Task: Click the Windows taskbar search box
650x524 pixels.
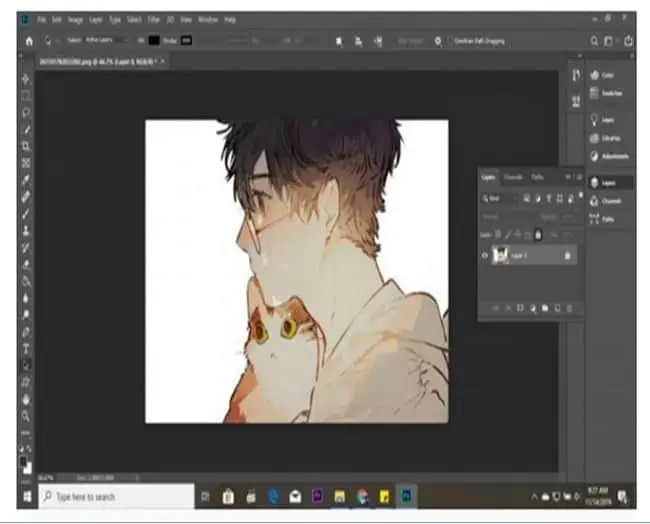Action: 116,496
